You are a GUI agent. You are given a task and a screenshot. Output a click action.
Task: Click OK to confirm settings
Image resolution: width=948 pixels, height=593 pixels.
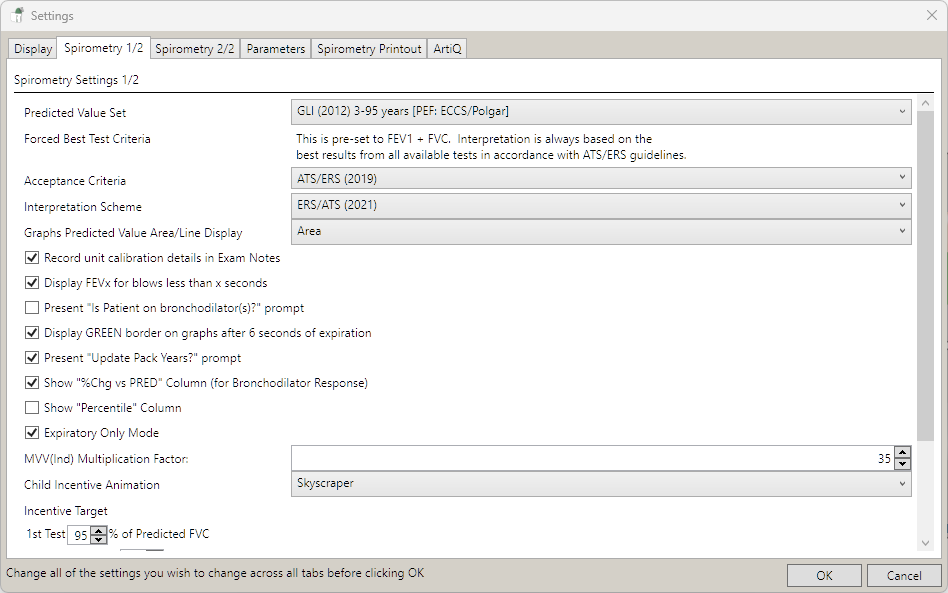tap(824, 575)
